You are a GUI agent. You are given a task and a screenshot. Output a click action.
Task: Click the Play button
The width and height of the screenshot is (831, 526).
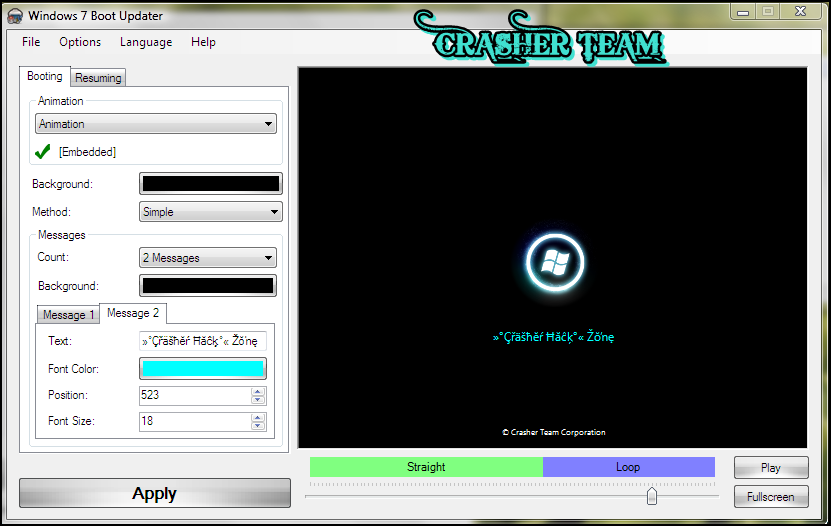[x=771, y=468]
